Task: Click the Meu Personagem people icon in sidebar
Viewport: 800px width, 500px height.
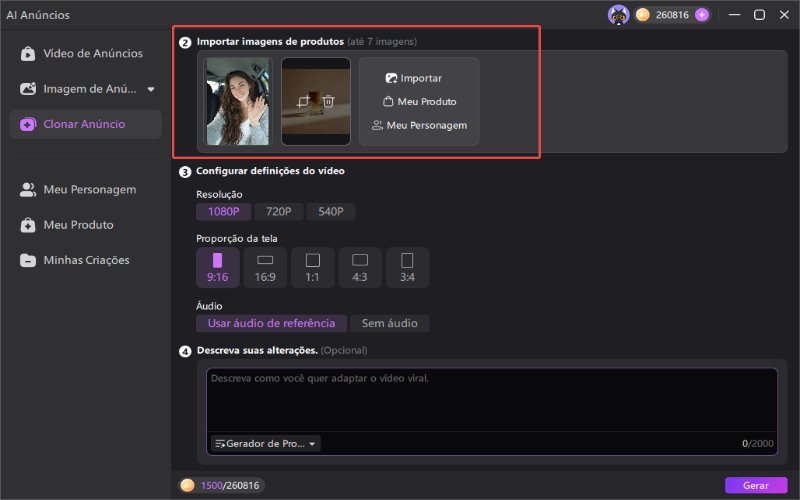Action: click(28, 190)
